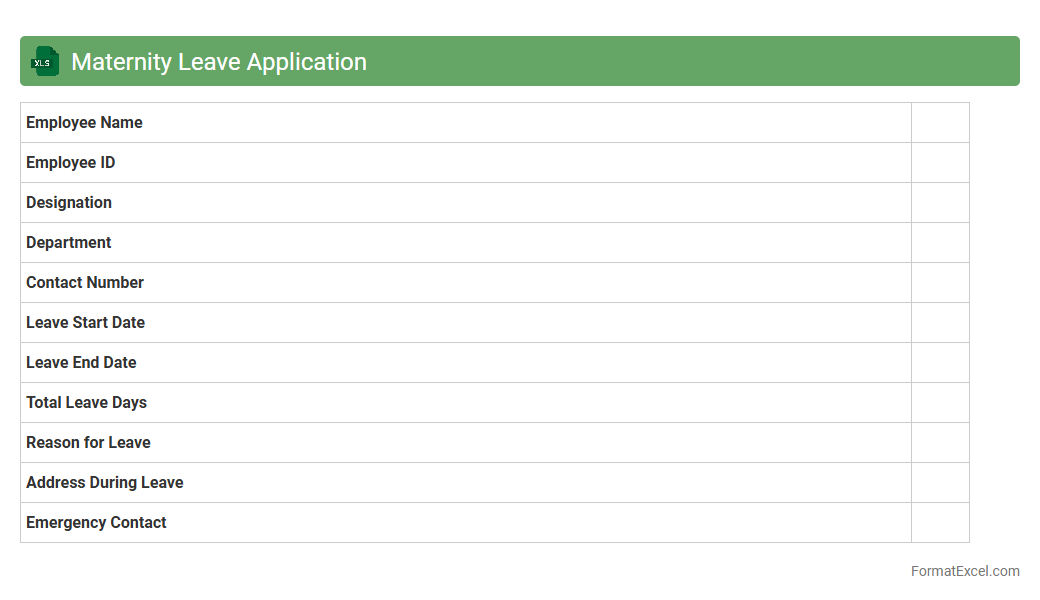Click the empty value cell for Leave End Date

(940, 363)
